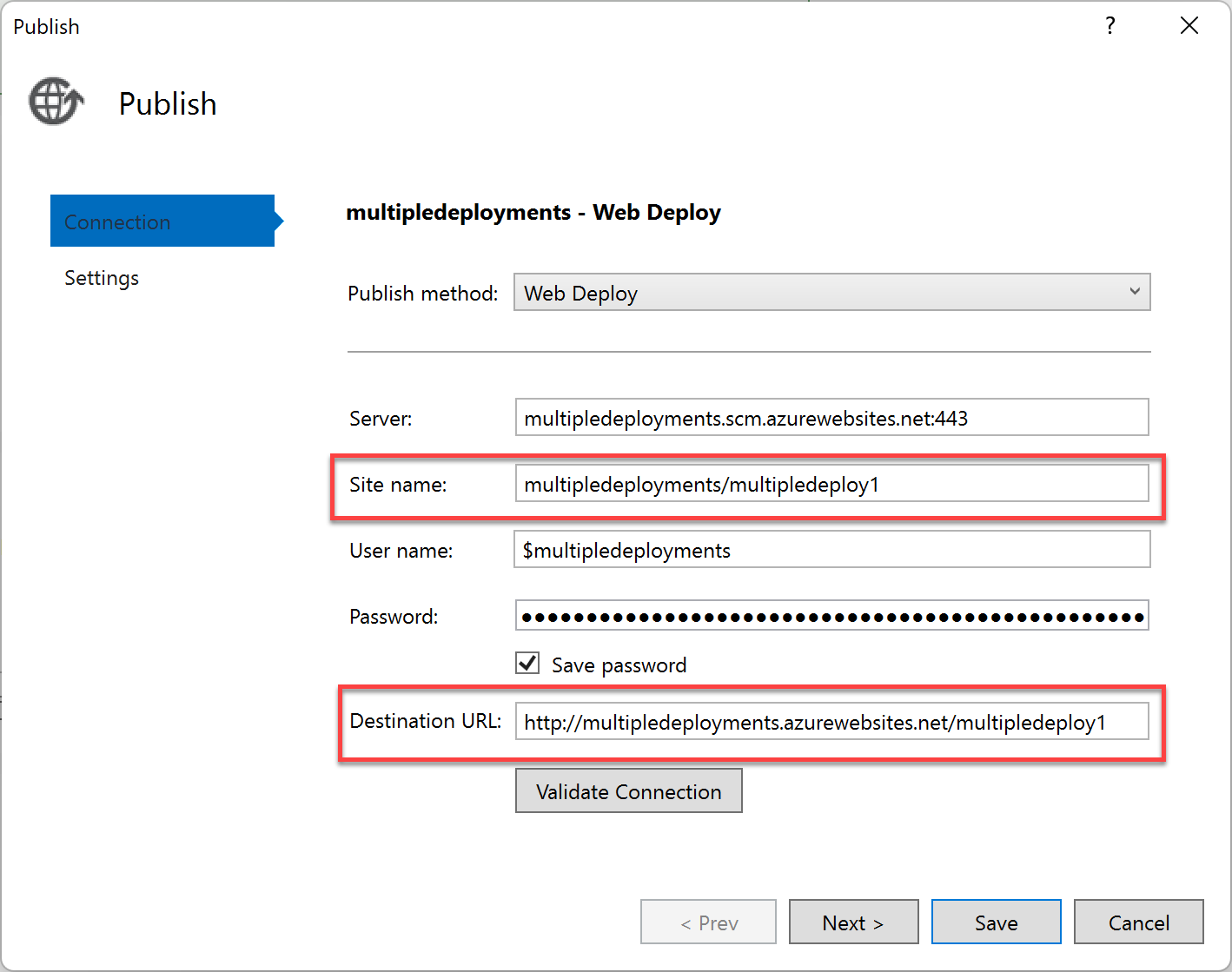The image size is (1232, 972).
Task: Click into the Site name field
Action: click(831, 484)
